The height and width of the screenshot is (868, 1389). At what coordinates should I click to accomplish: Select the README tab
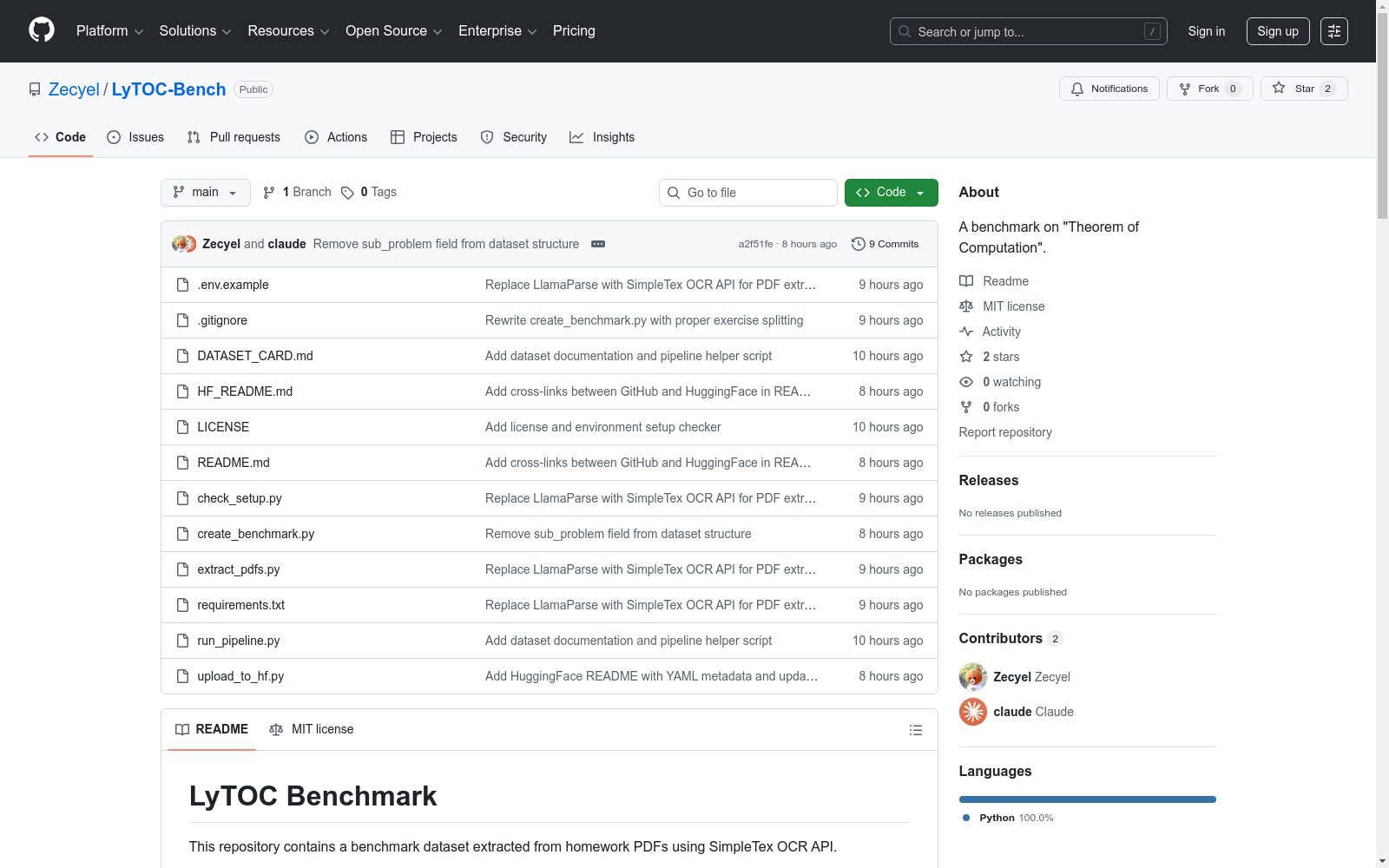tap(212, 730)
